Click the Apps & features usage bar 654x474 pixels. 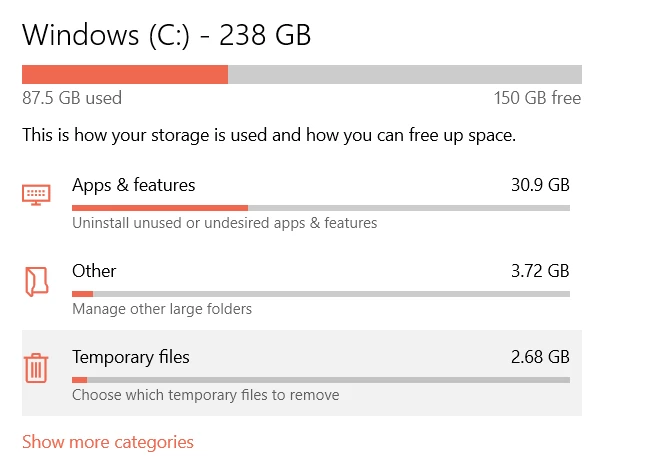(x=320, y=208)
